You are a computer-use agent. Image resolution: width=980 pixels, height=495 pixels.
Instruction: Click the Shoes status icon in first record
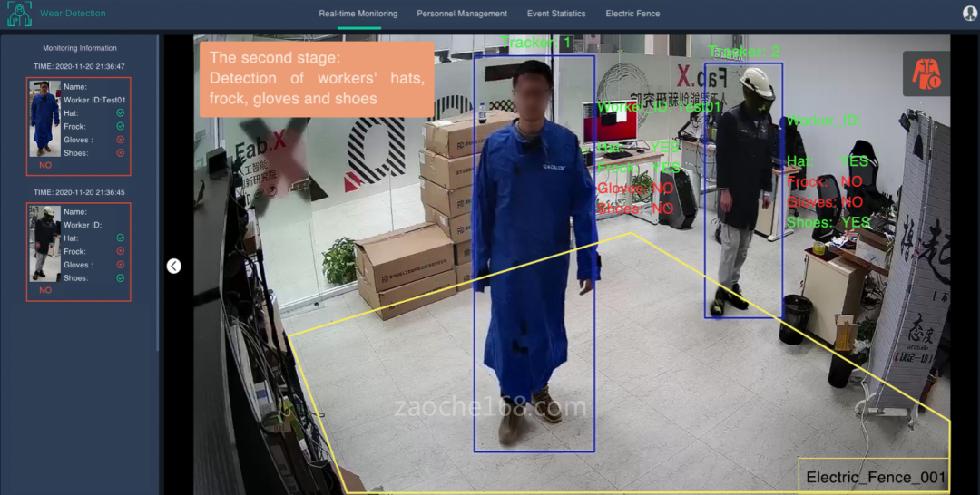120,153
